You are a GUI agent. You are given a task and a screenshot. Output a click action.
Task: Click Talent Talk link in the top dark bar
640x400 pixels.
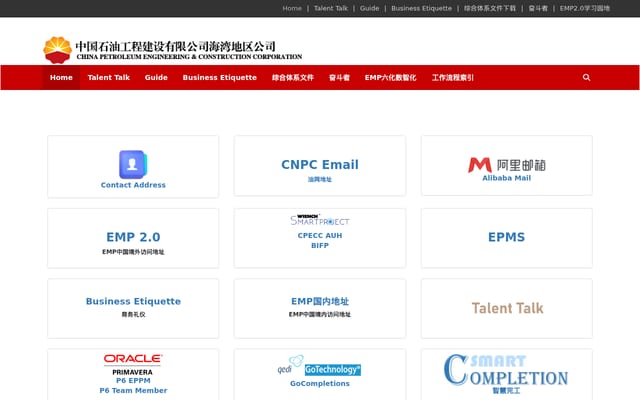(x=331, y=8)
